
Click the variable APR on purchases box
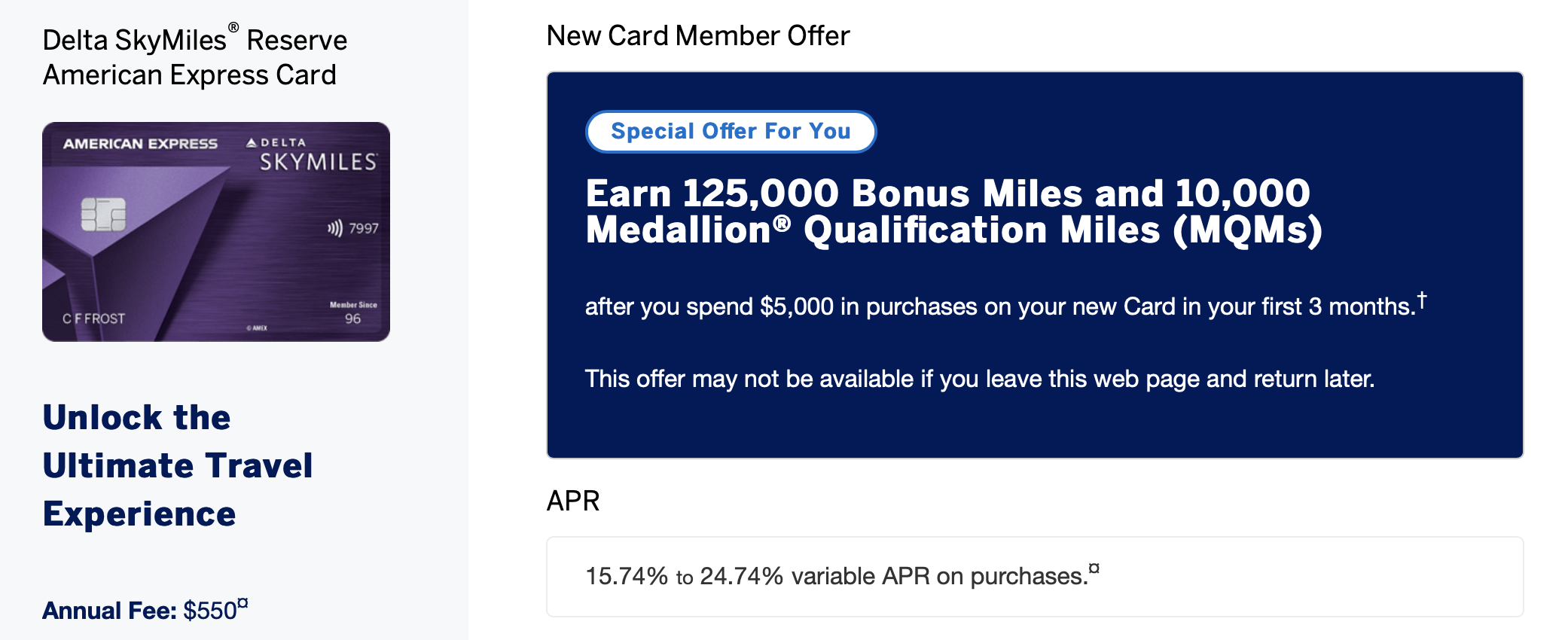point(1035,577)
